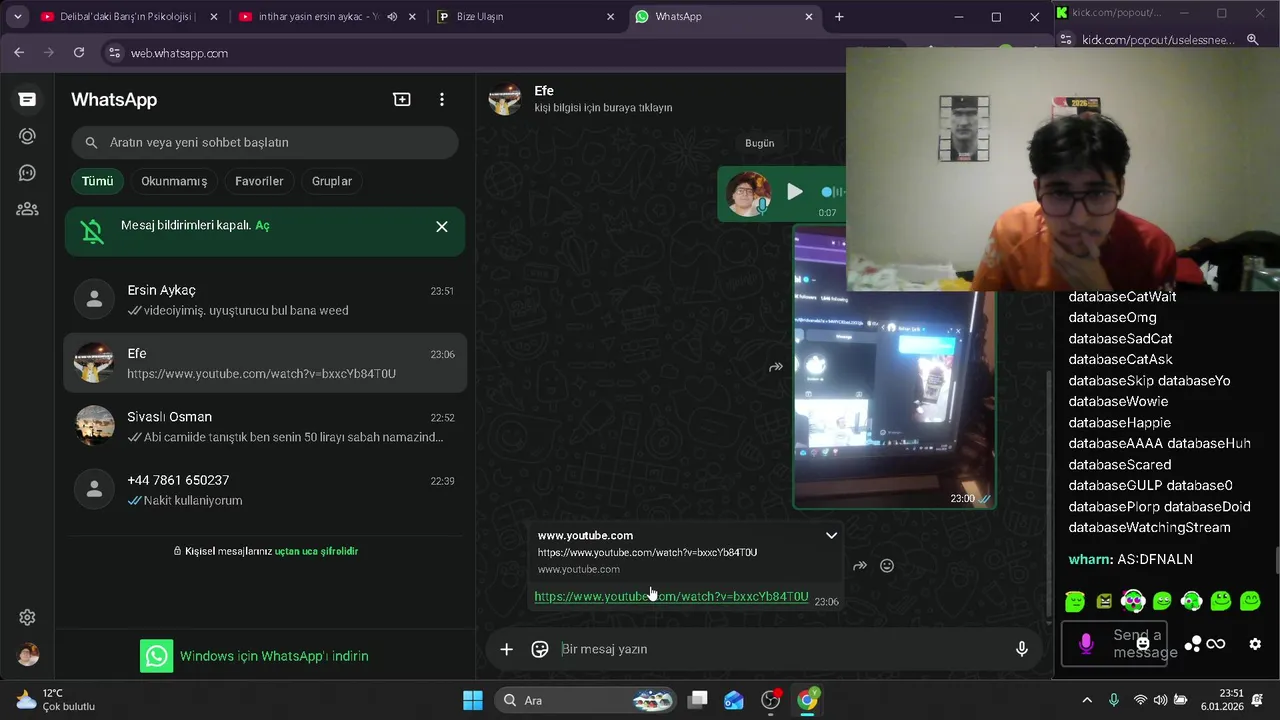The image size is (1280, 720).
Task: Open Kick chat settings gear
Action: (x=1255, y=644)
